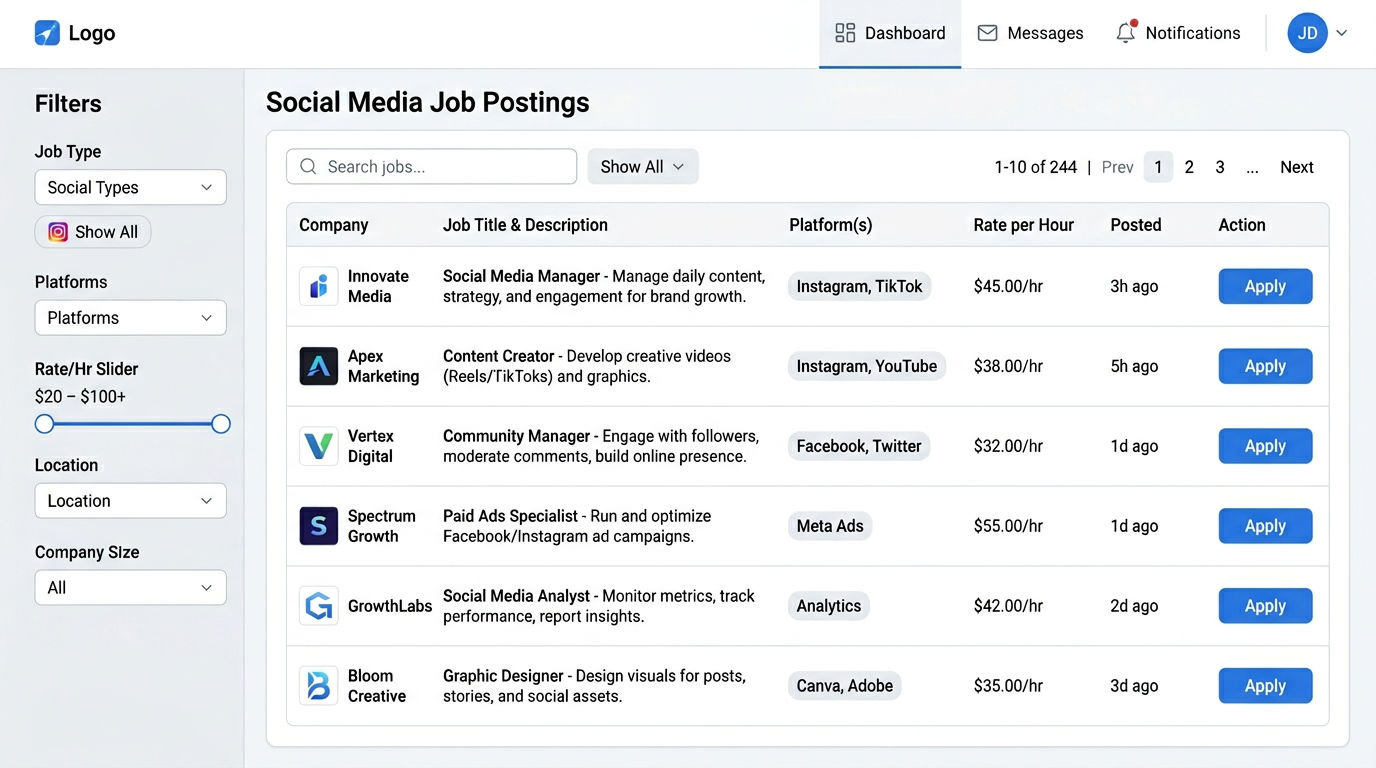Apply to the Graphic Designer job

tap(1265, 686)
